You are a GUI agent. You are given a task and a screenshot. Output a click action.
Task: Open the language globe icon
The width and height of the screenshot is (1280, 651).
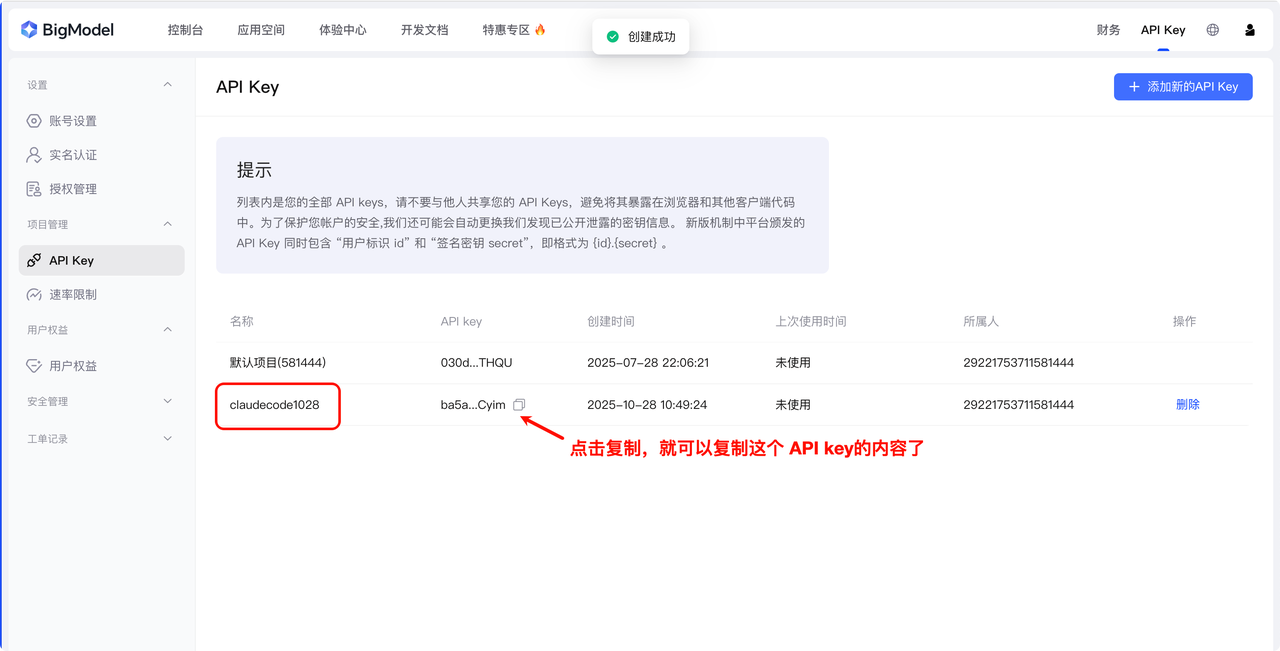[x=1213, y=30]
